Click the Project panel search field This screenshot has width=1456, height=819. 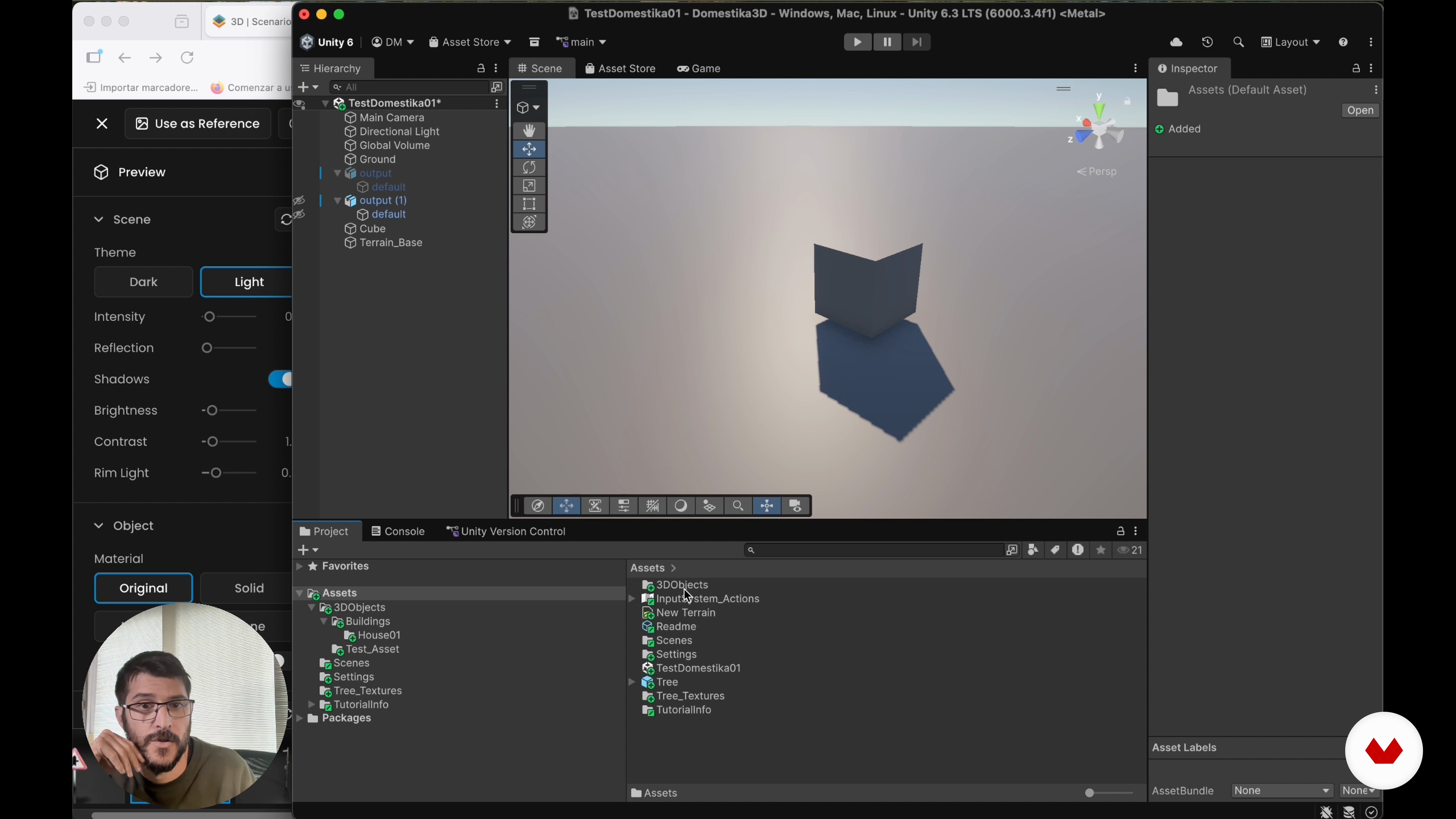point(874,550)
